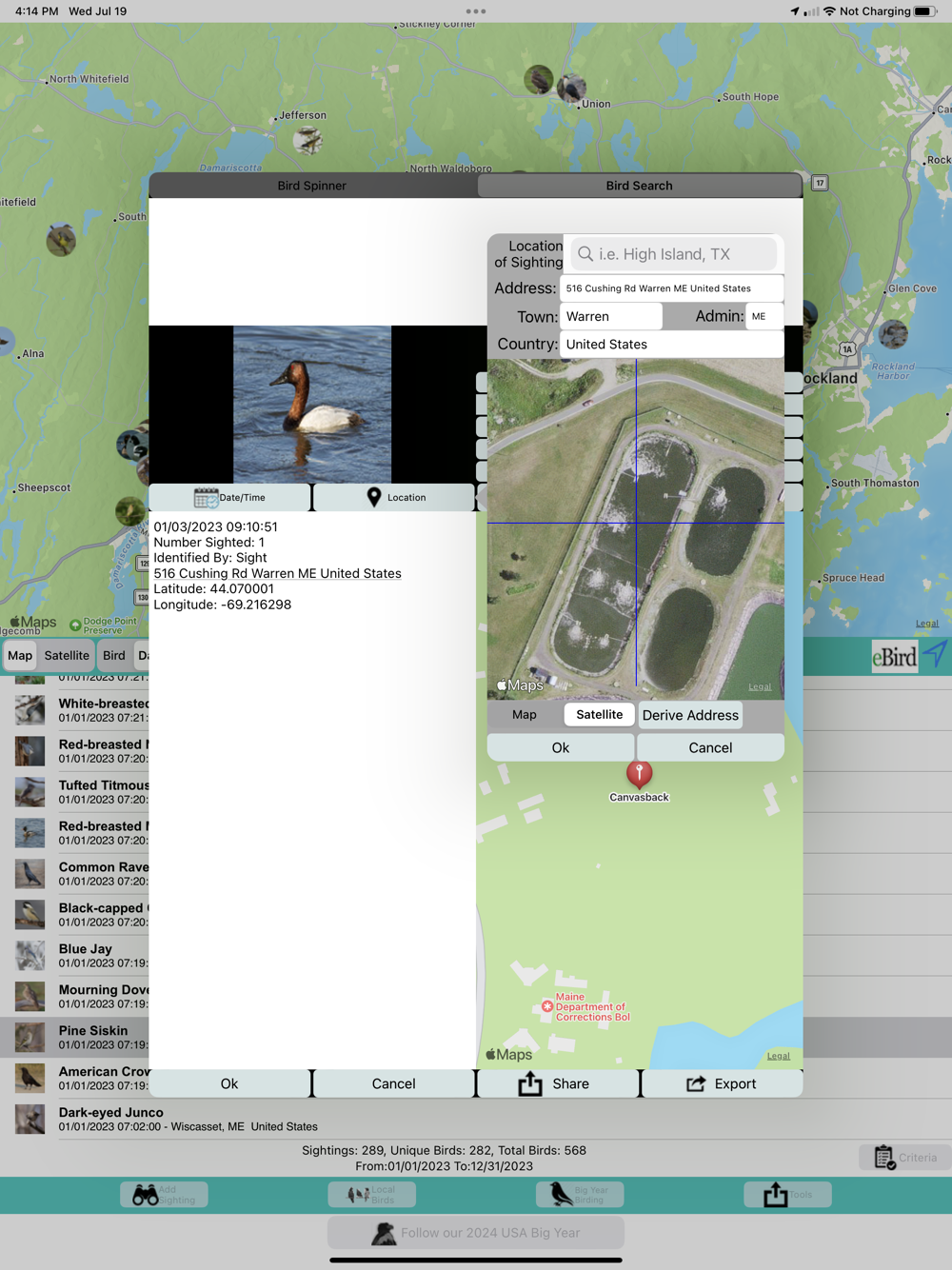Screen dimensions: 952x1270
Task: Edit the Admin field ME
Action: (x=764, y=316)
